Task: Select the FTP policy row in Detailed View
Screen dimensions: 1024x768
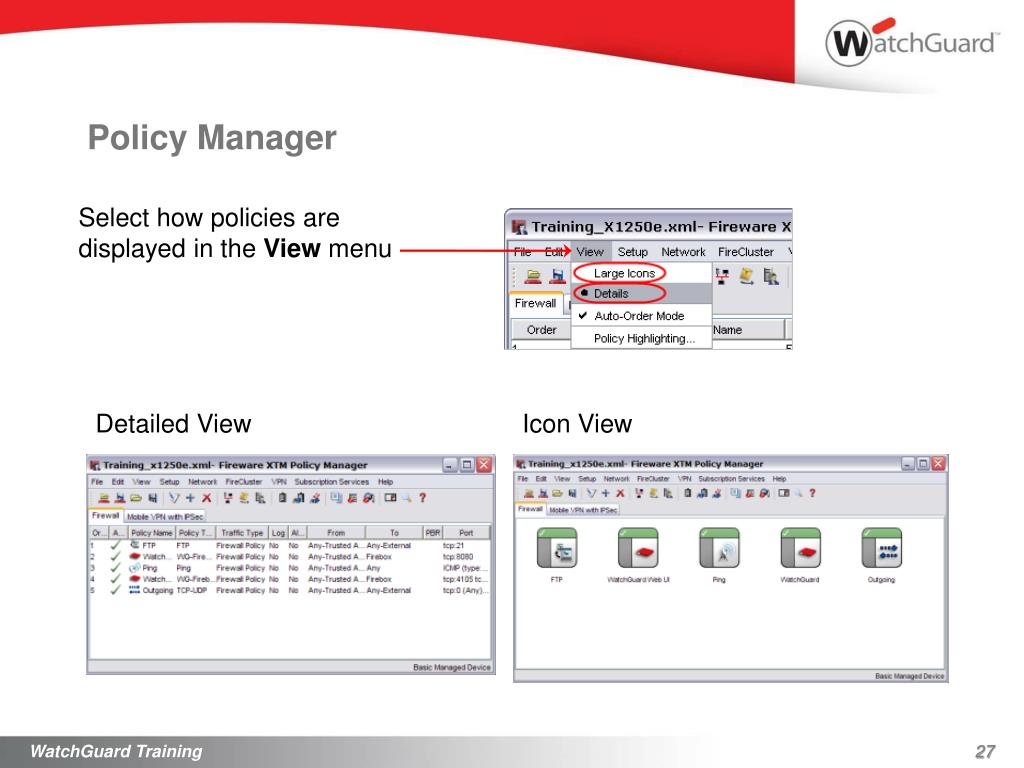Action: (x=290, y=545)
